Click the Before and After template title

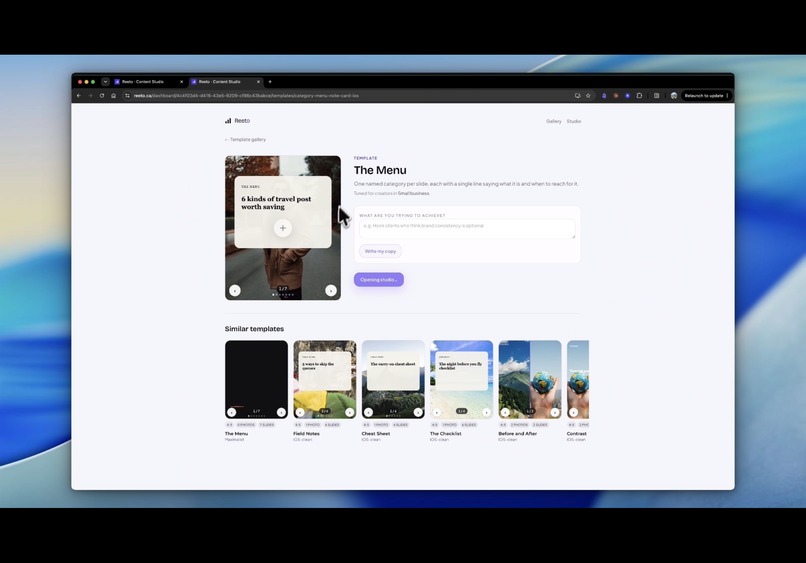pos(518,433)
